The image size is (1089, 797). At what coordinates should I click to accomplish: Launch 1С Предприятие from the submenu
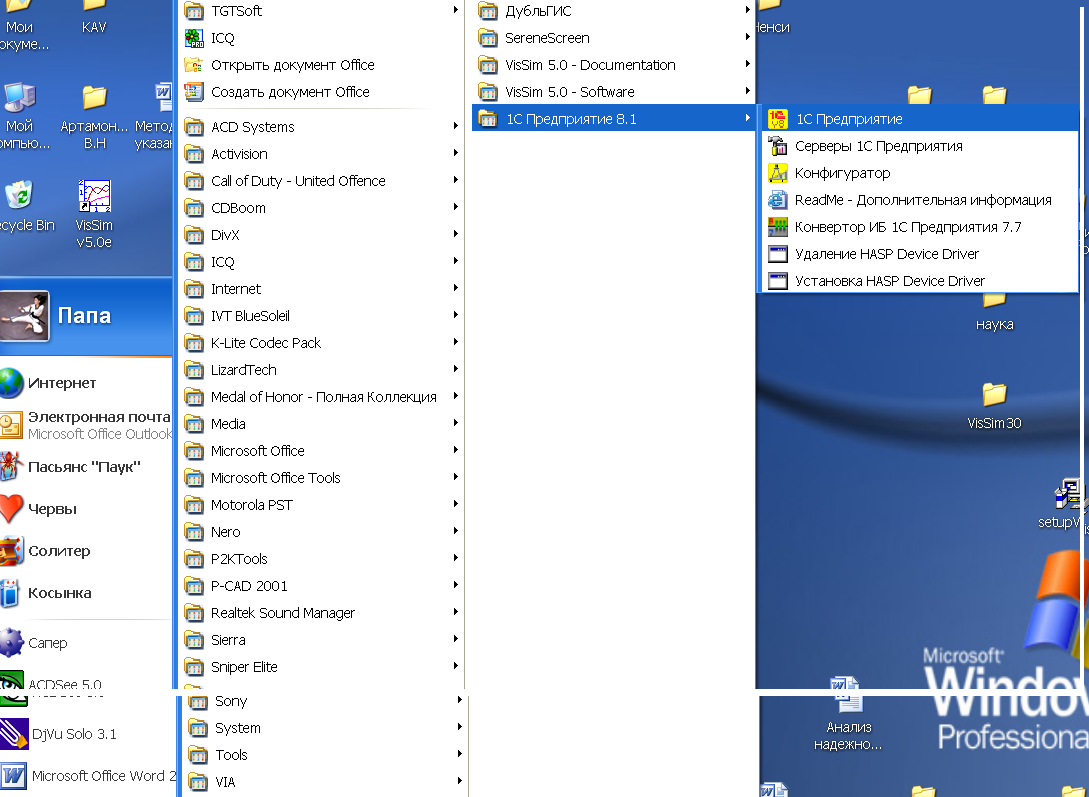(x=920, y=119)
